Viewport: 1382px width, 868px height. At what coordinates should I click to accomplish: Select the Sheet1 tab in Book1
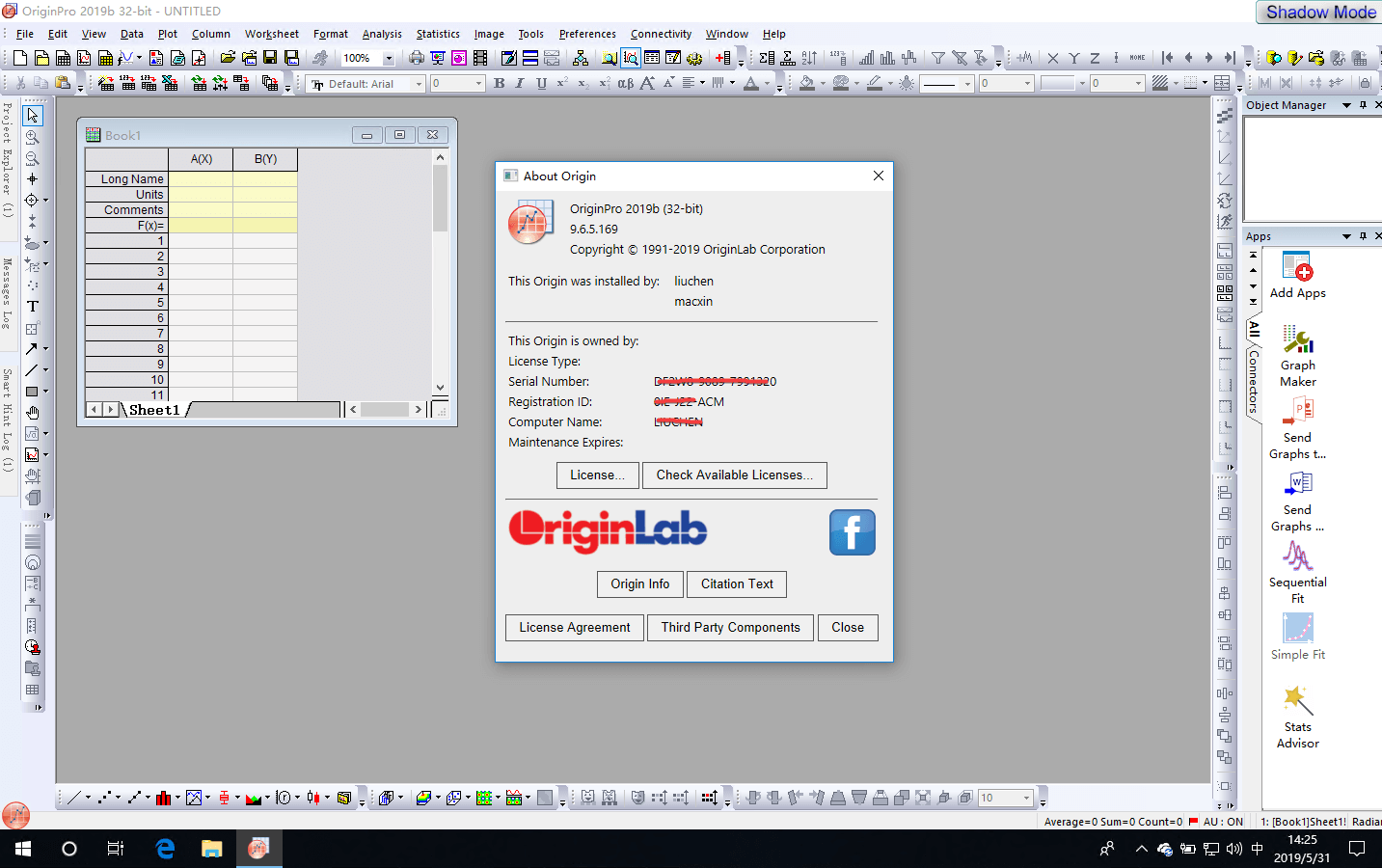(x=155, y=410)
